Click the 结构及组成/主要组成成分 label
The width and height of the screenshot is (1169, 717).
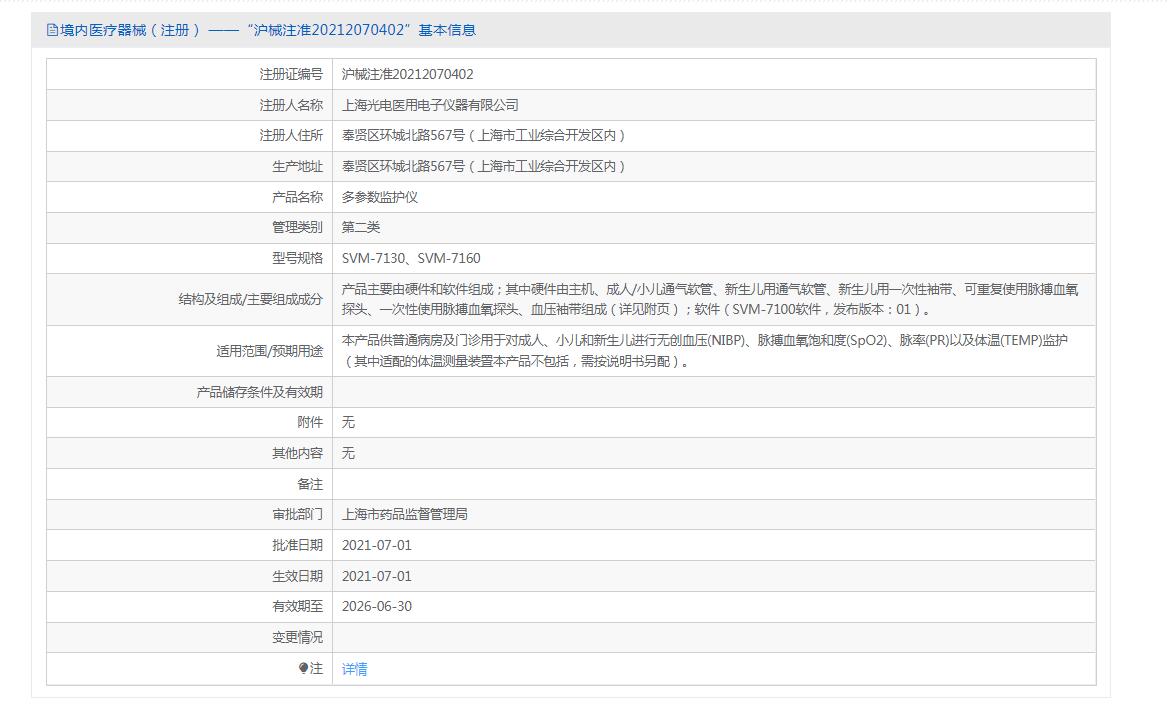[x=250, y=299]
